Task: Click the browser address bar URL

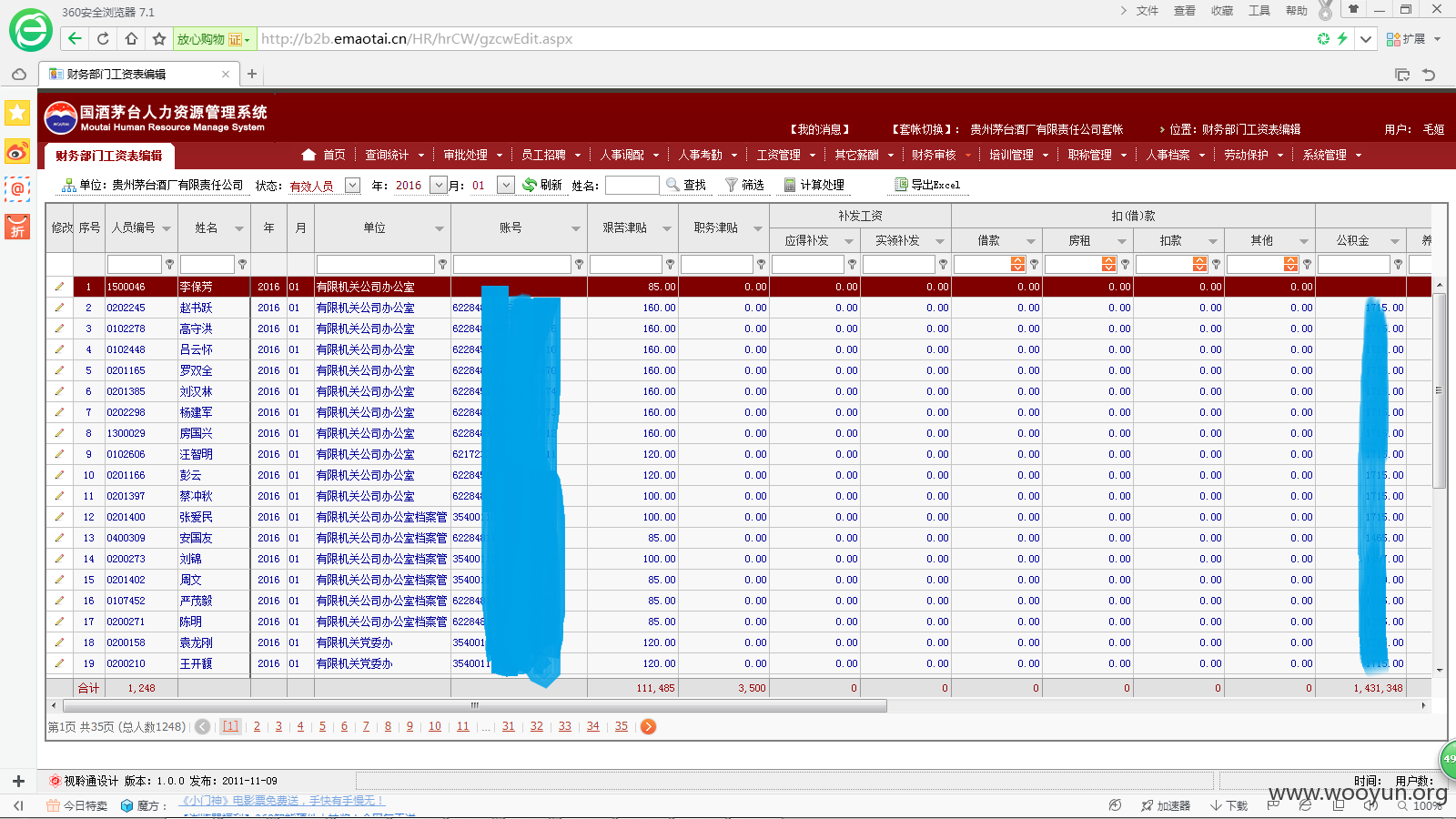Action: tap(417, 38)
